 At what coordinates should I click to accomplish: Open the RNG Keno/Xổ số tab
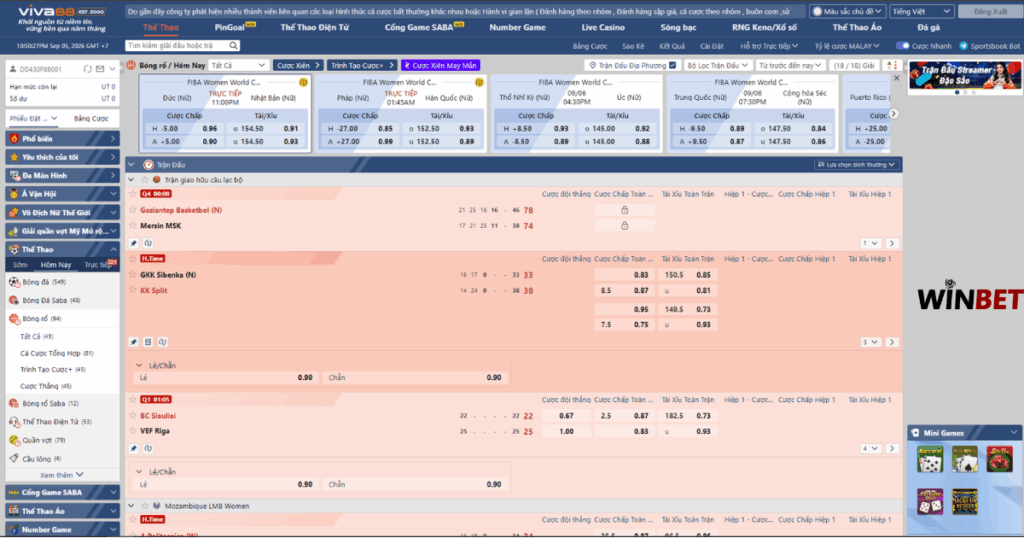coord(763,27)
